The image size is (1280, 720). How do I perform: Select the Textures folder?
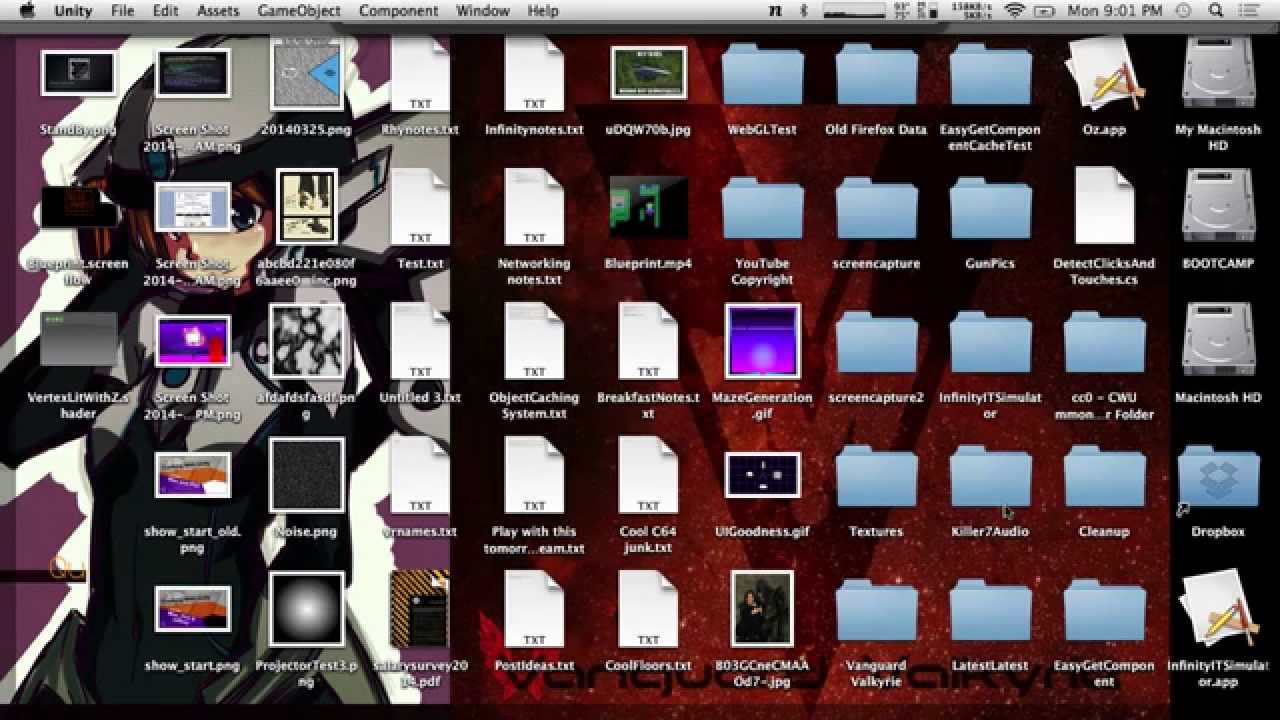coord(876,476)
